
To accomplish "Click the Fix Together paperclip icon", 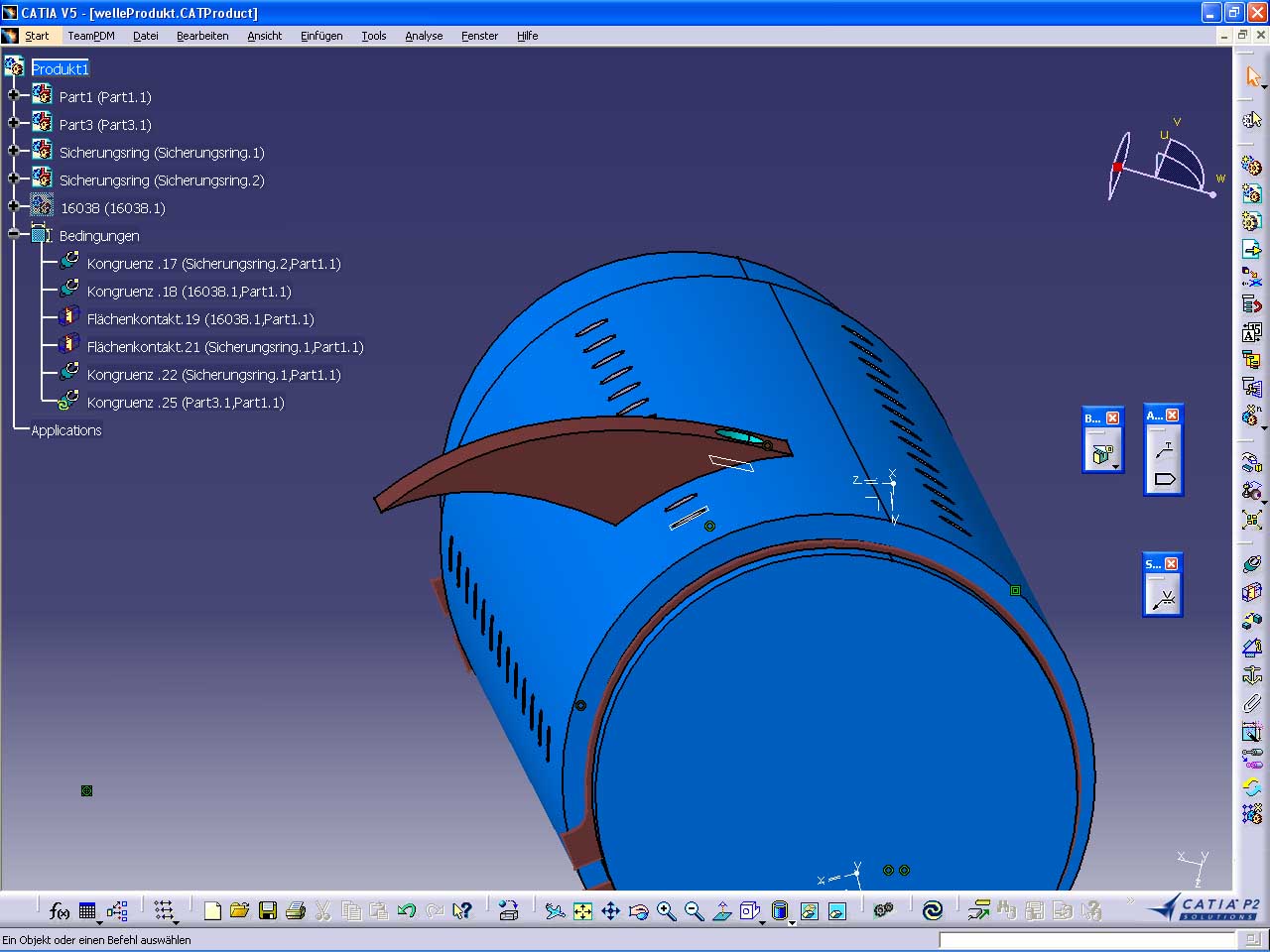I will click(x=1252, y=703).
